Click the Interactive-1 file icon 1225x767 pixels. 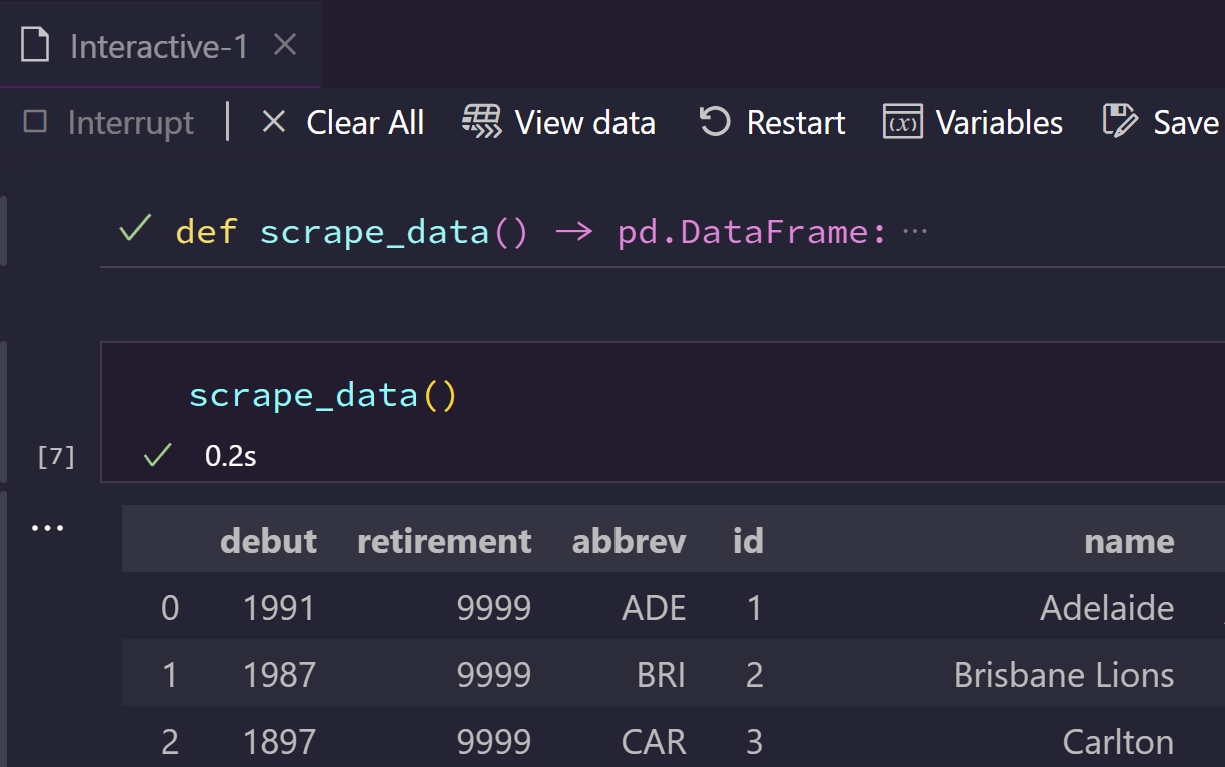coord(35,45)
